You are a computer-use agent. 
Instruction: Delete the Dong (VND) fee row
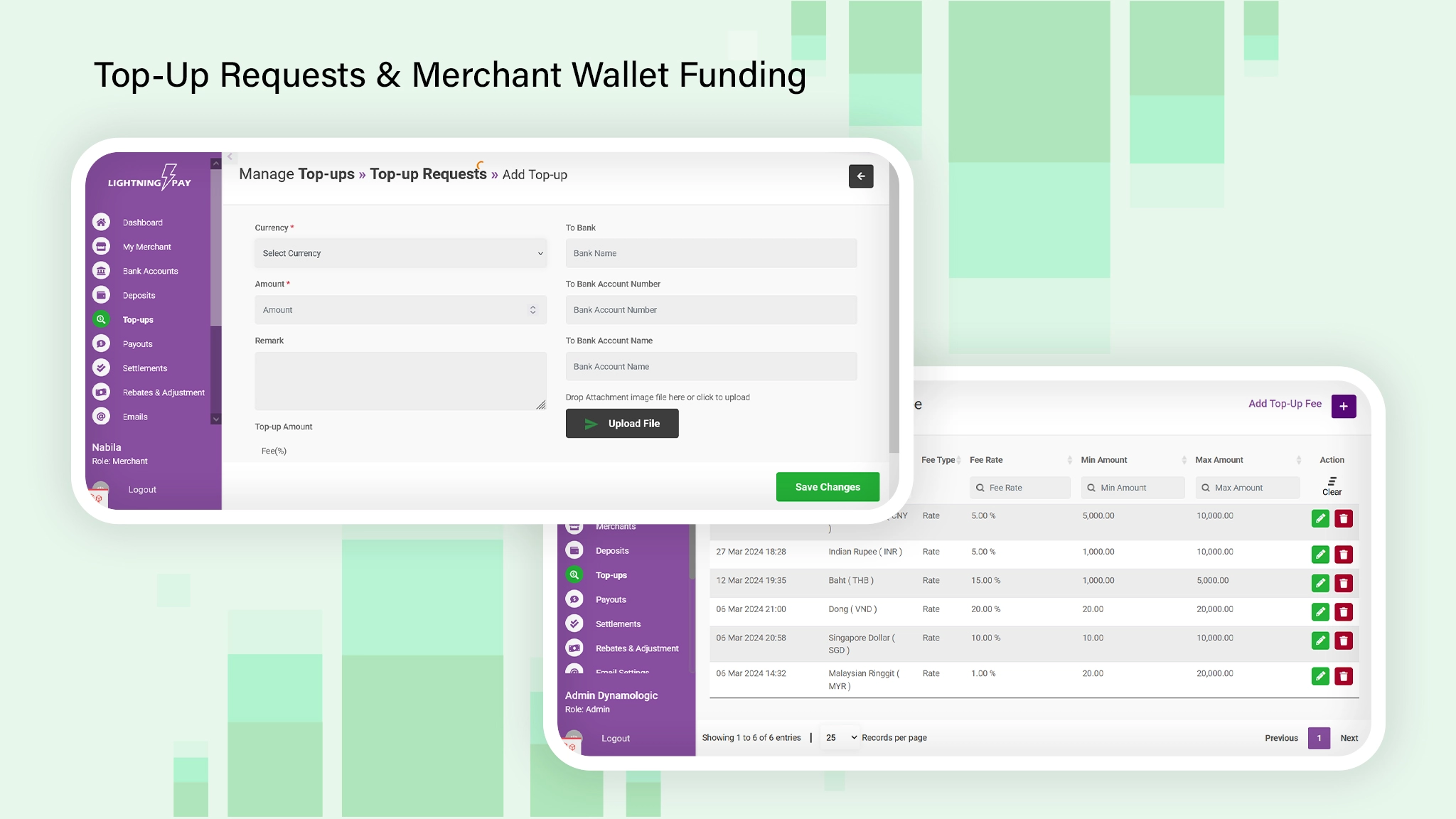coord(1343,612)
